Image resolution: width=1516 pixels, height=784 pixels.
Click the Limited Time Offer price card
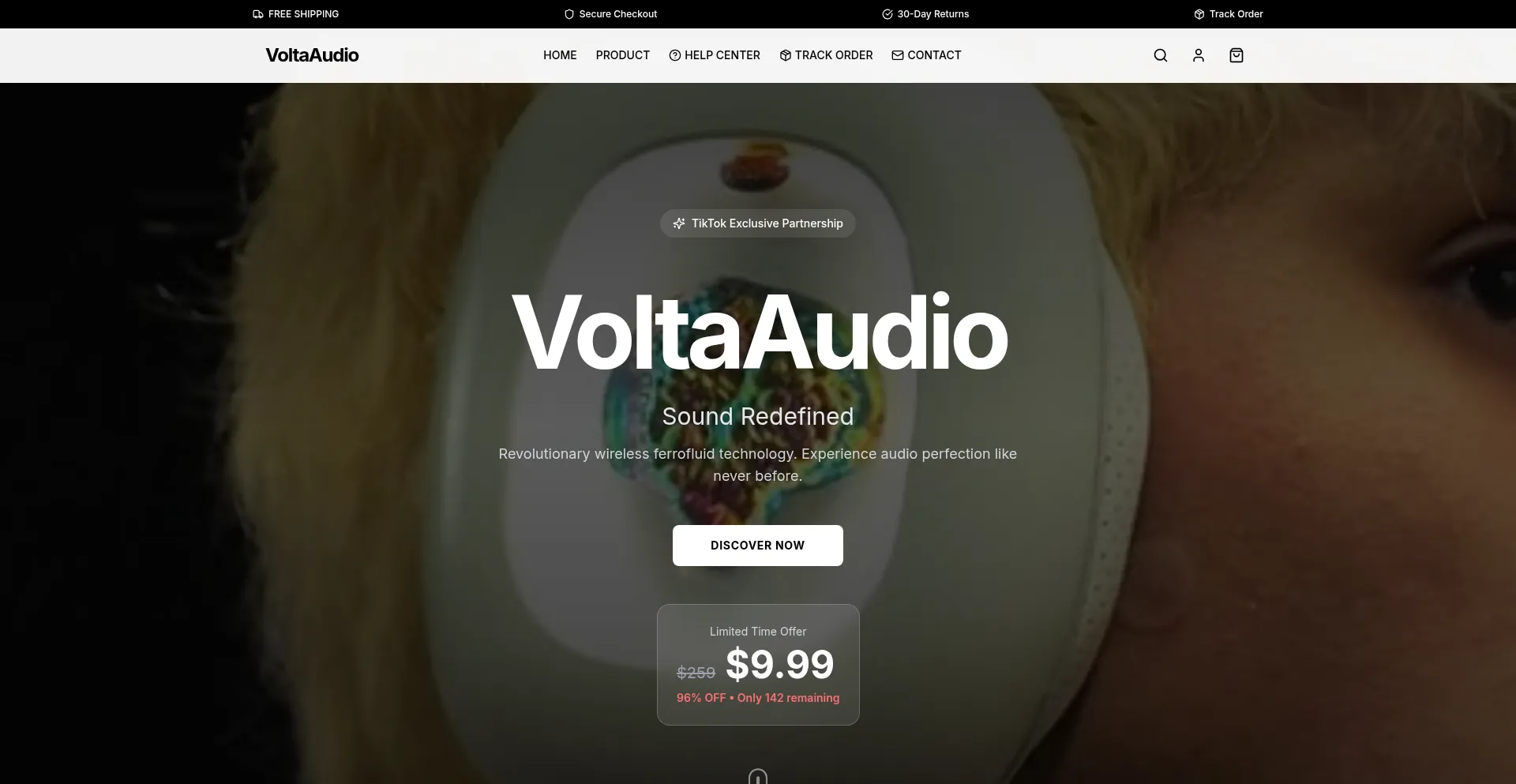point(758,665)
